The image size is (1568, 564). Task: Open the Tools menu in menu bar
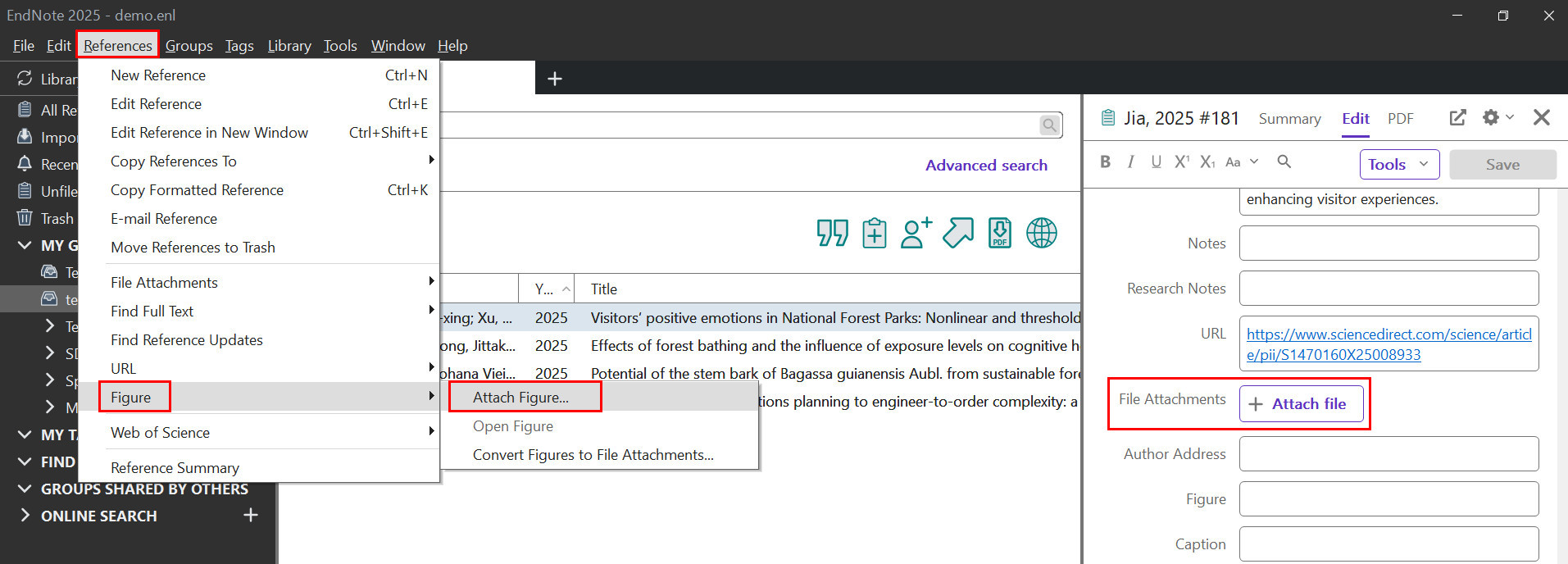point(340,46)
